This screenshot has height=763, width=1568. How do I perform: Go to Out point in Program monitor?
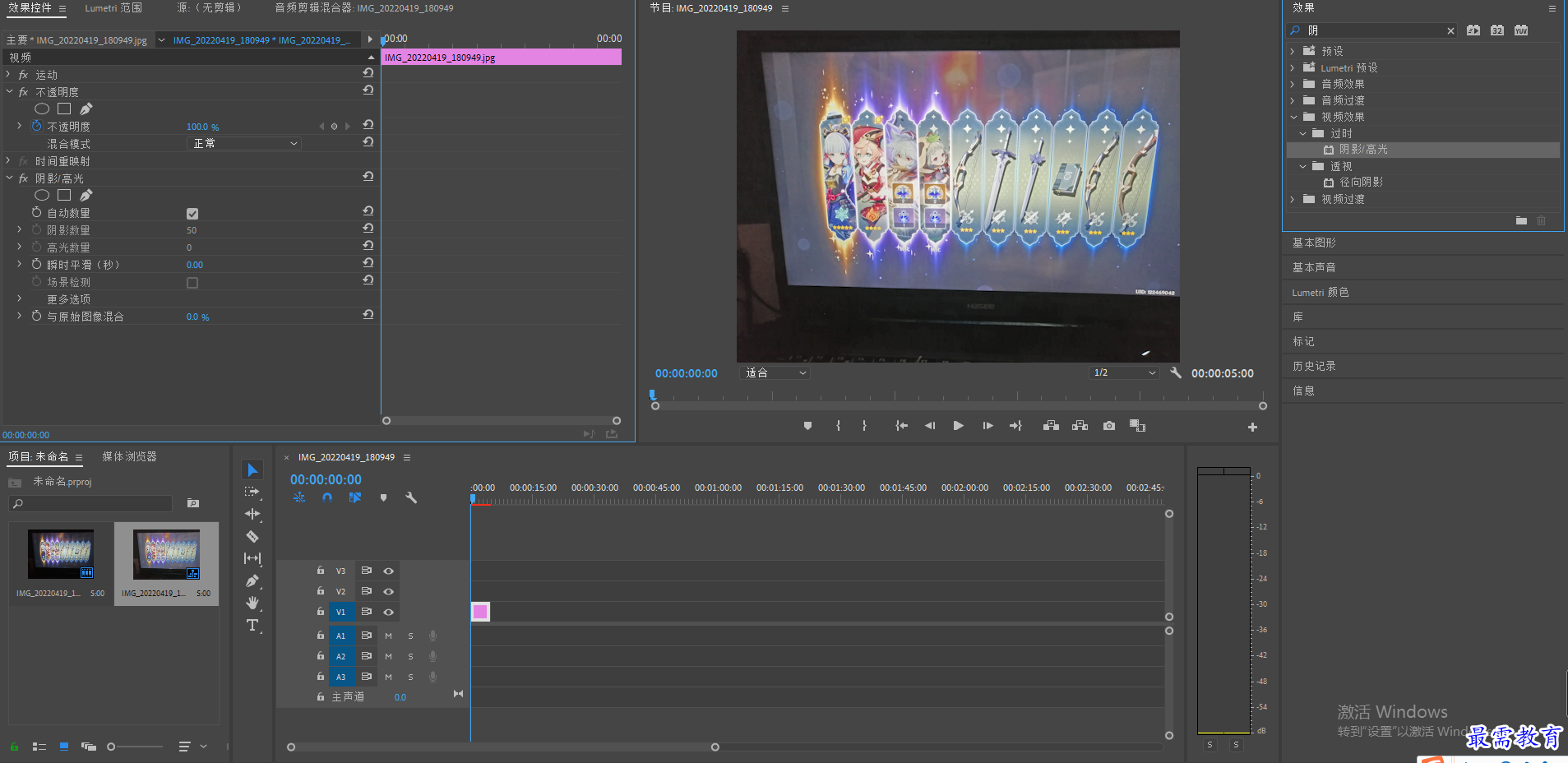pos(1015,426)
